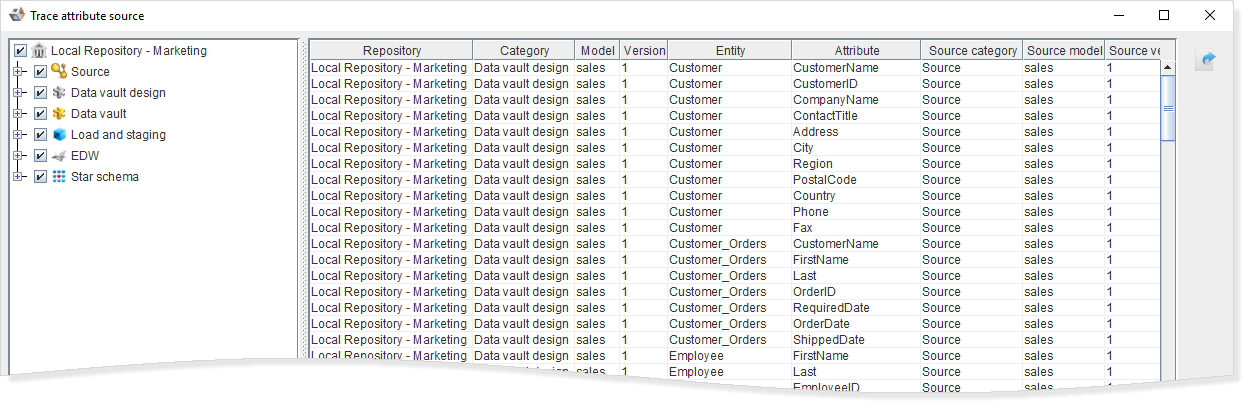Screen dimensions: 1249x409
Task: Click the Repository column header
Action: [x=391, y=51]
